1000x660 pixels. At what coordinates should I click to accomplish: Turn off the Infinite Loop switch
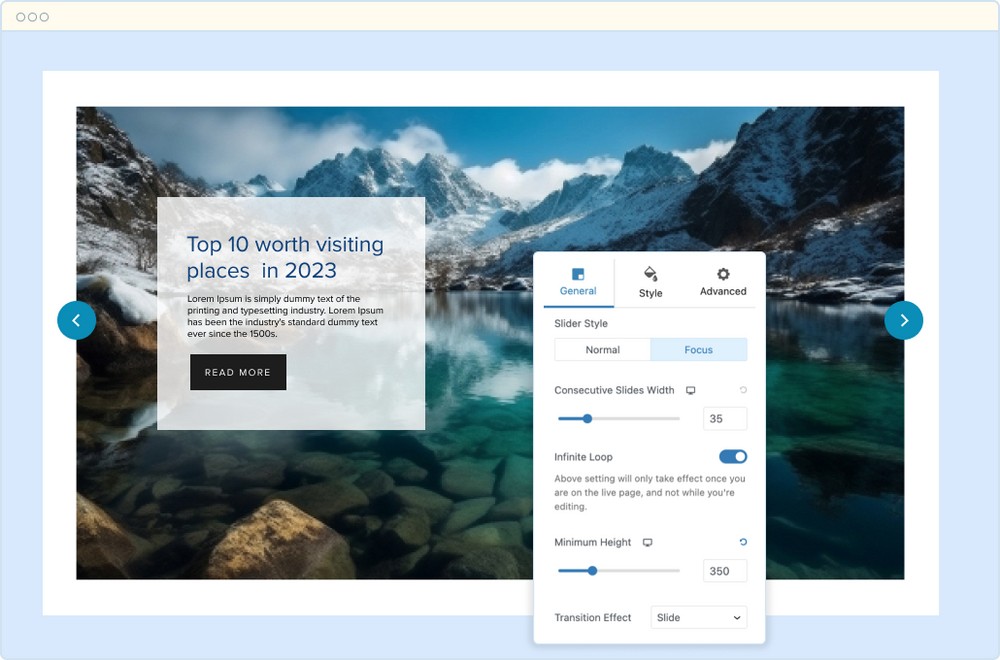pyautogui.click(x=733, y=457)
